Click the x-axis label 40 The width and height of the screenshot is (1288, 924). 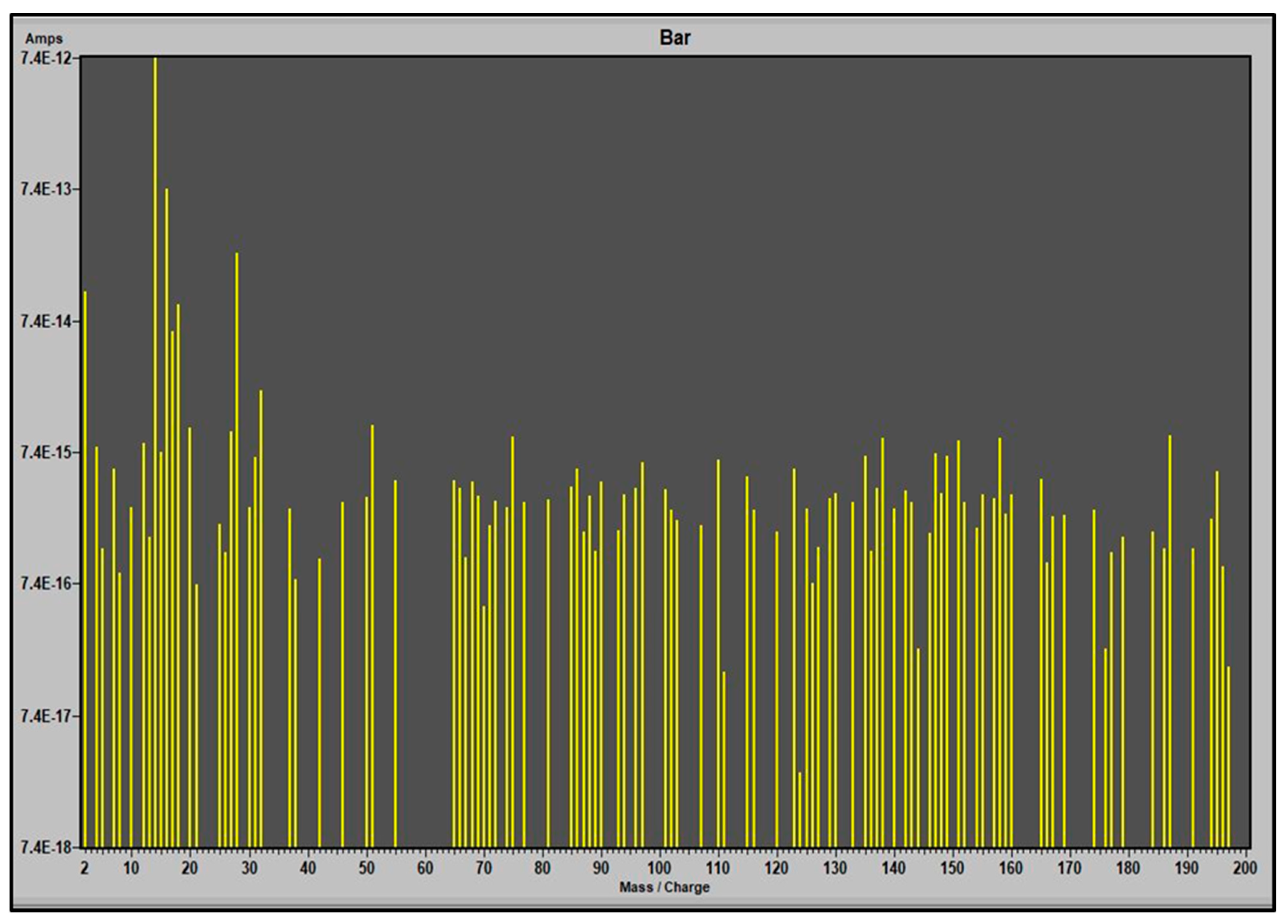click(307, 868)
